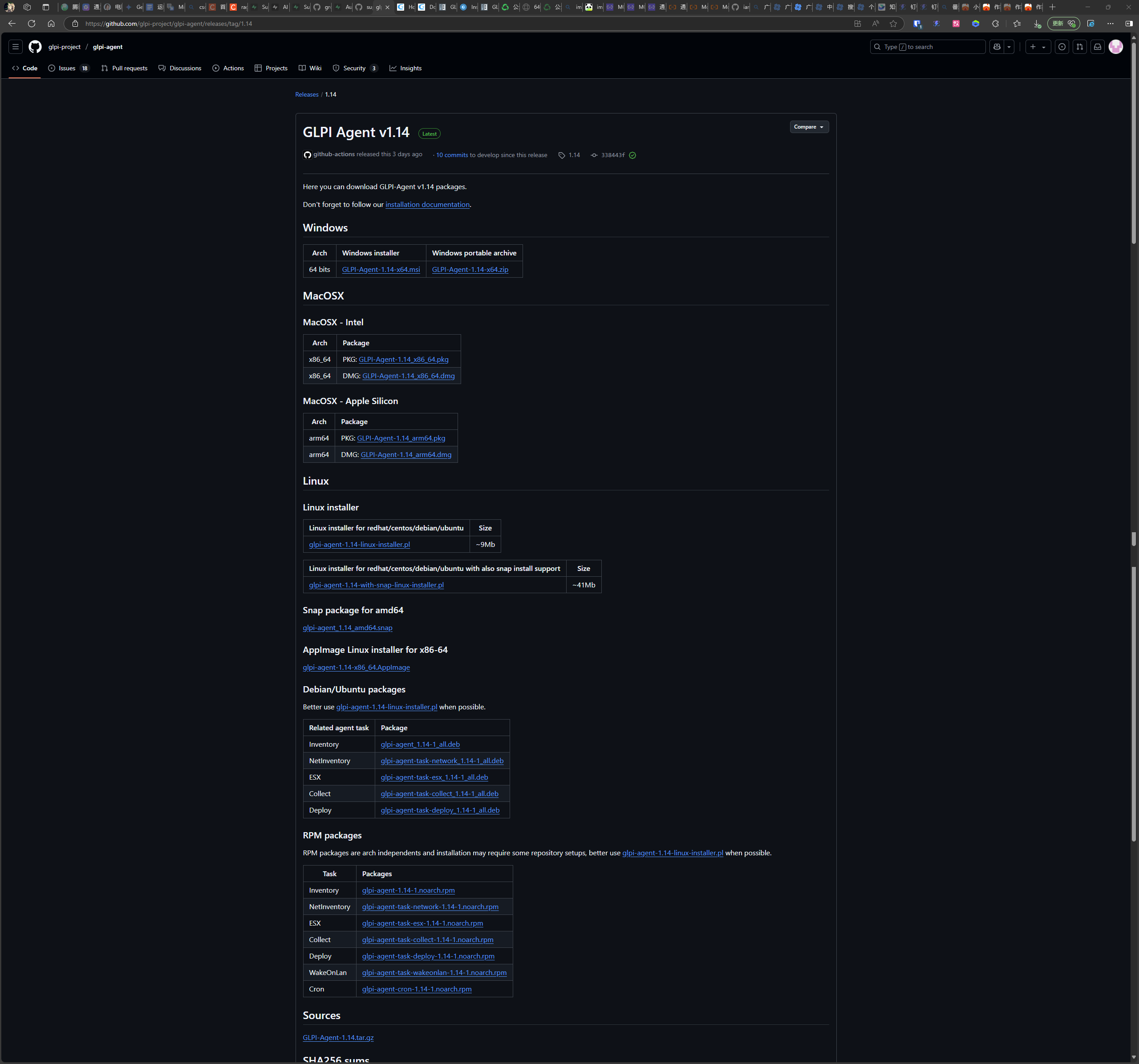Add page to favorites star icon
The width and height of the screenshot is (1139, 1064).
[893, 24]
